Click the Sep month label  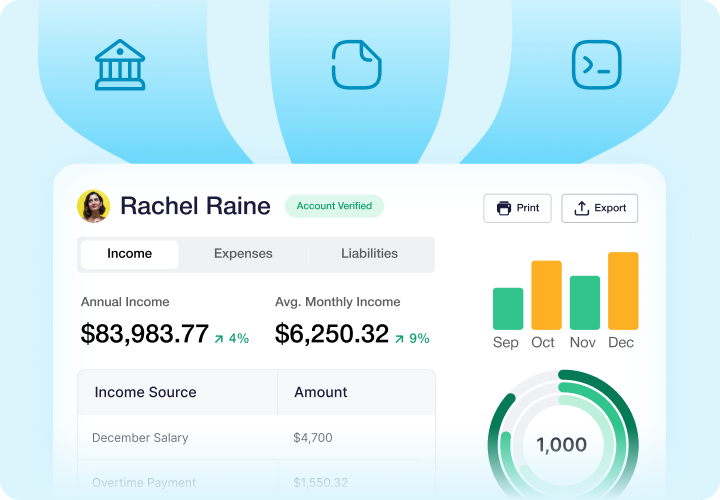click(x=506, y=343)
